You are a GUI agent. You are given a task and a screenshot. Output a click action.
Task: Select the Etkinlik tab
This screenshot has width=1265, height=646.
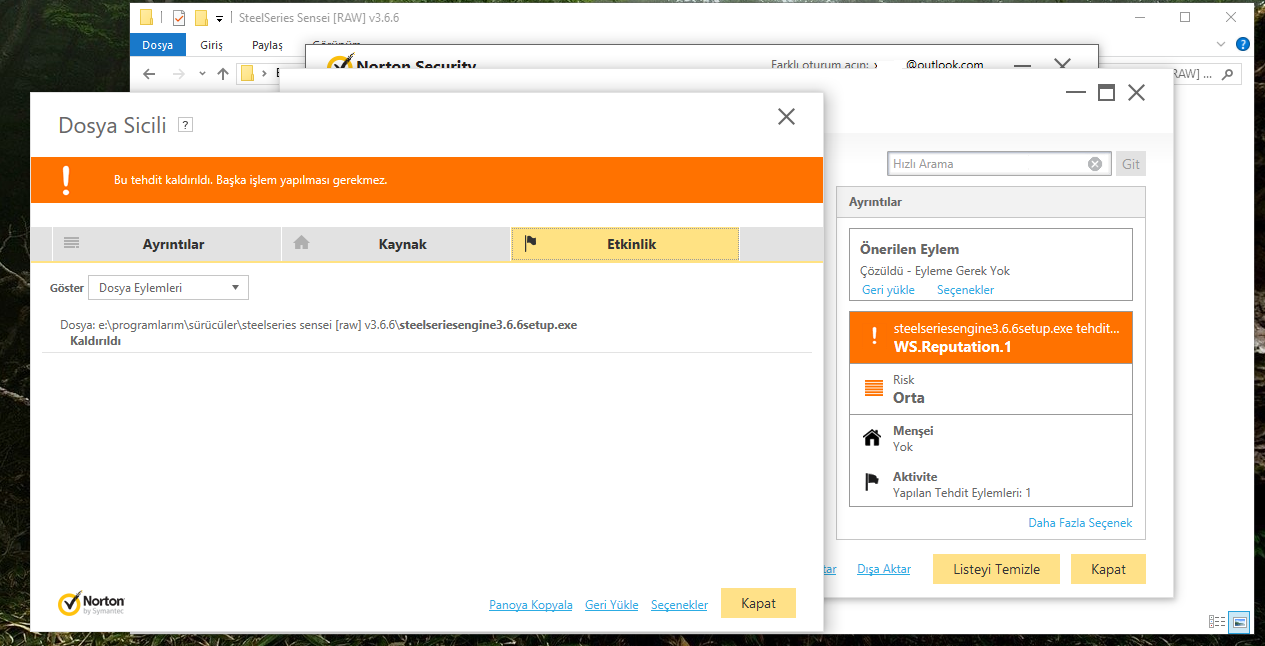point(625,244)
